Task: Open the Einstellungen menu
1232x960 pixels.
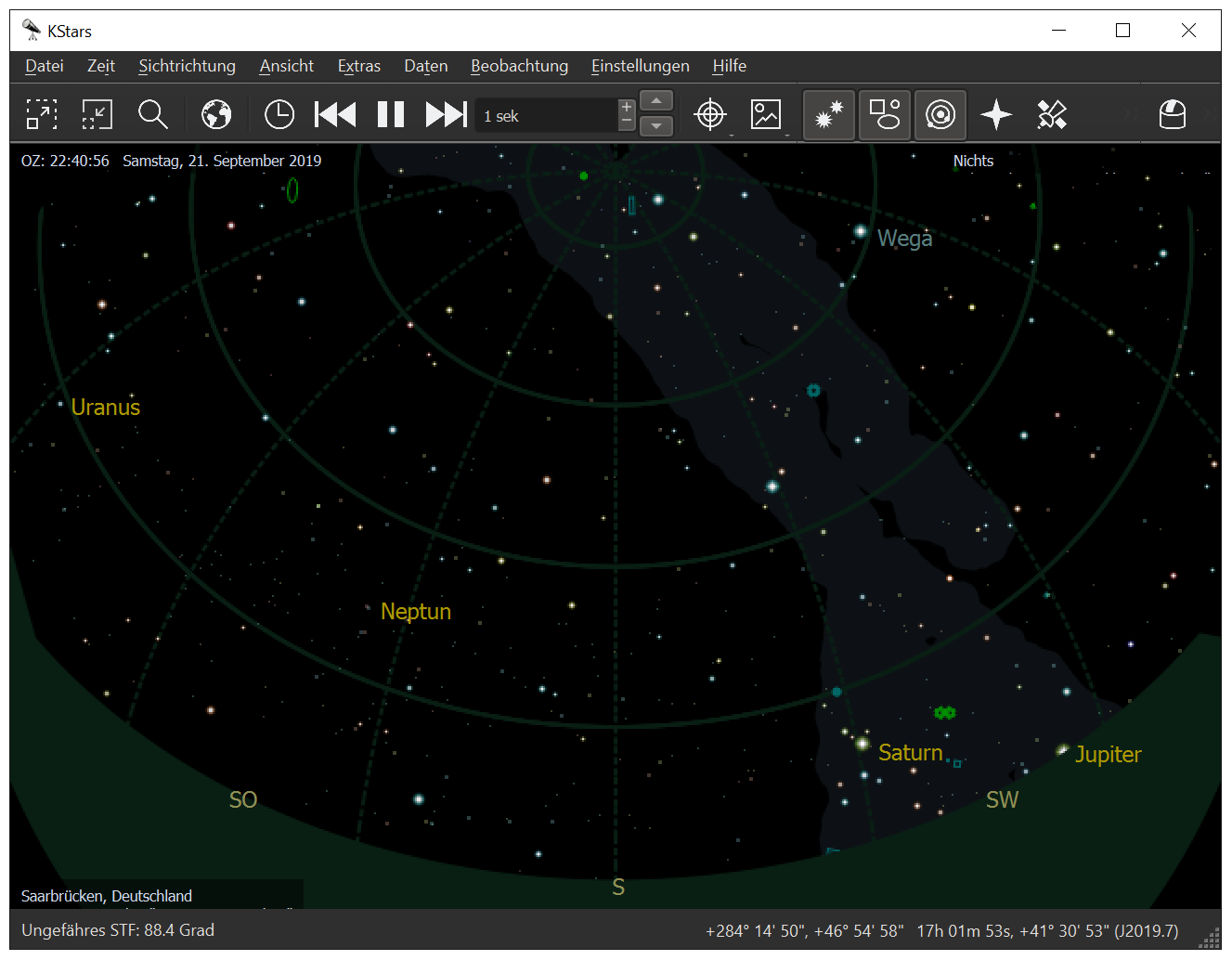Action: tap(641, 66)
